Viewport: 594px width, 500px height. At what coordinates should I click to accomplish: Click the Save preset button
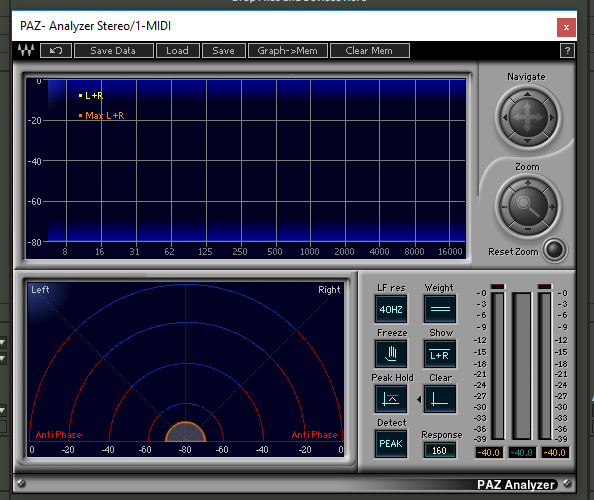coord(224,50)
